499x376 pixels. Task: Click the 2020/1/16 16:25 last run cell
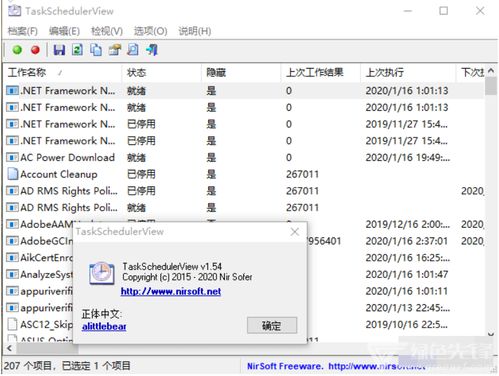click(x=407, y=258)
